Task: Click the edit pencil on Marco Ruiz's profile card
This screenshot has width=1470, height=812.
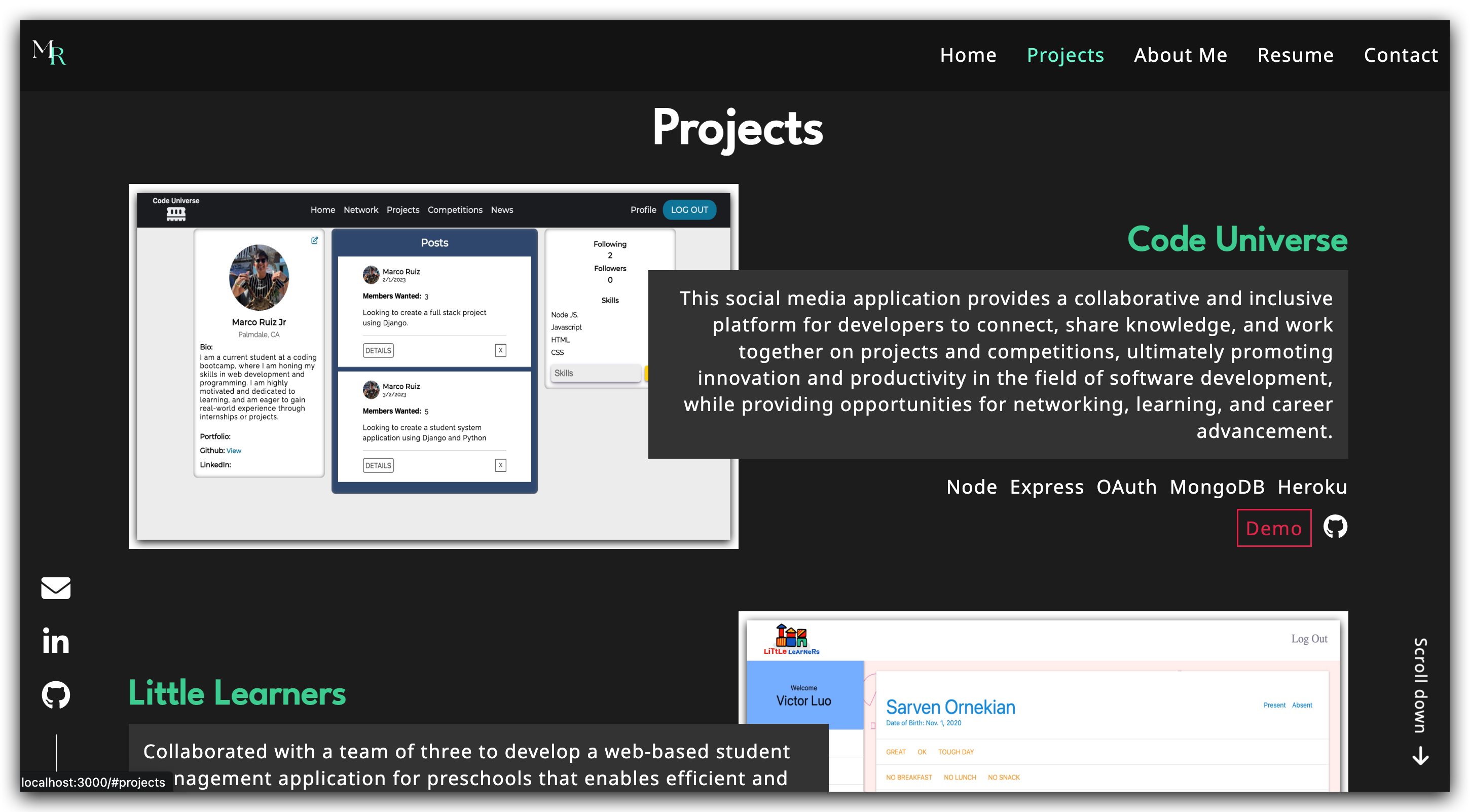Action: [x=314, y=240]
